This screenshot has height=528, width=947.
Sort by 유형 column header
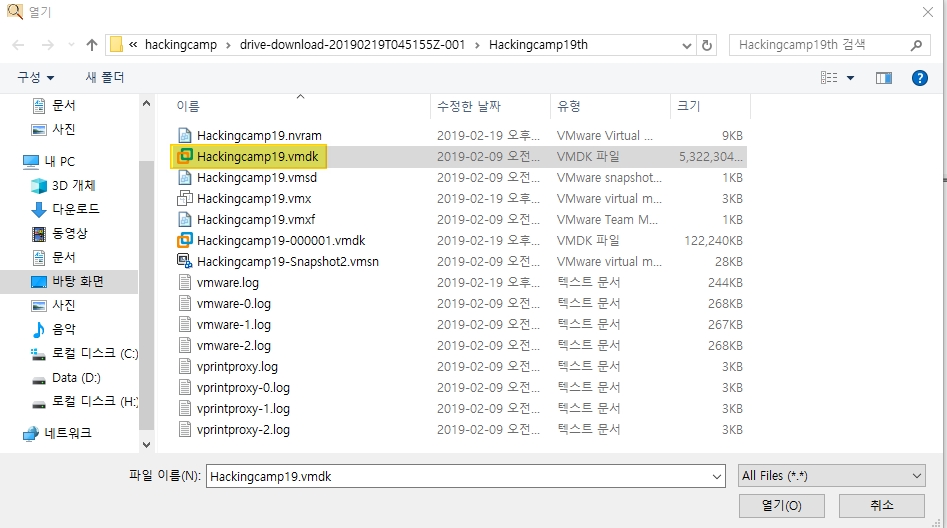(x=569, y=106)
